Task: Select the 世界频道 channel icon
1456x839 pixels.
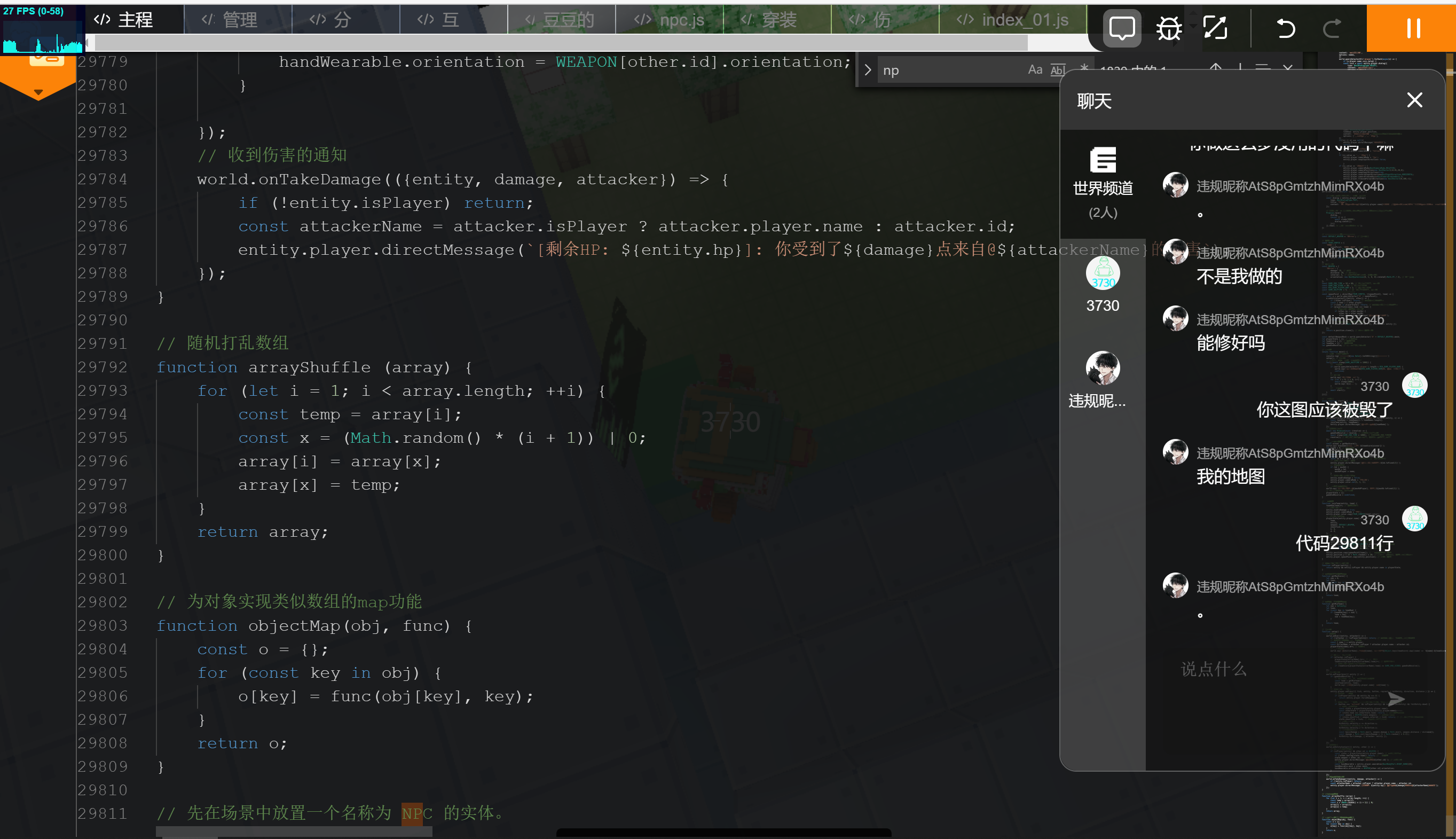Action: click(1103, 160)
